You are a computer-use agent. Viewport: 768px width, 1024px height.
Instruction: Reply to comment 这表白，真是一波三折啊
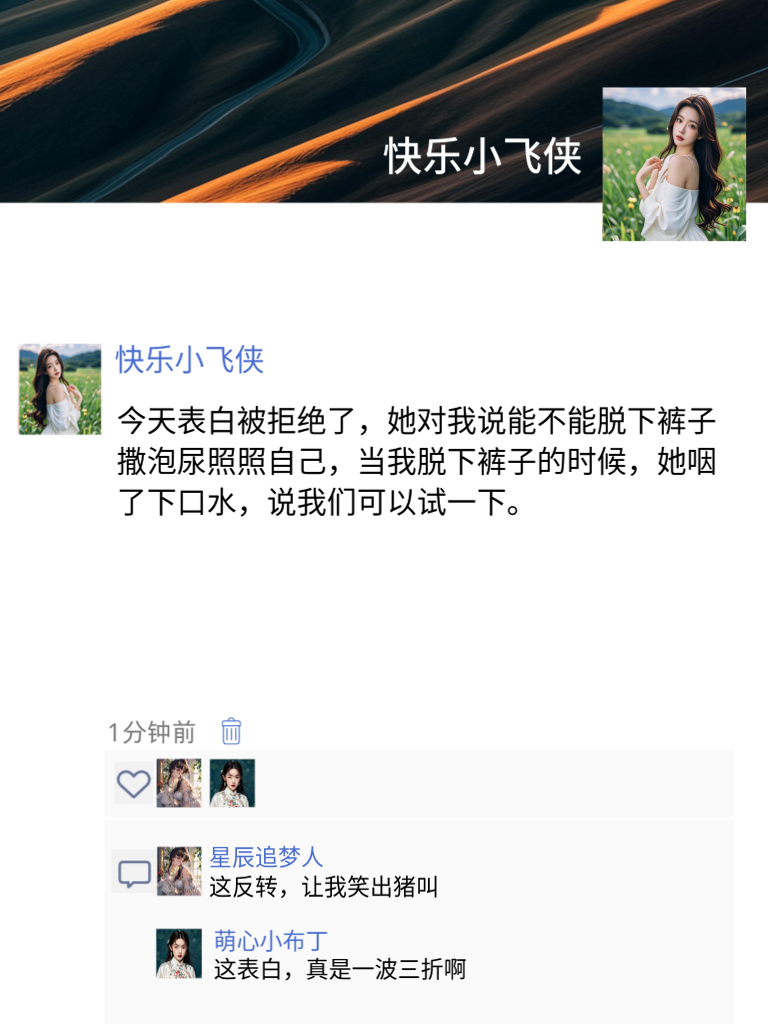coord(340,969)
